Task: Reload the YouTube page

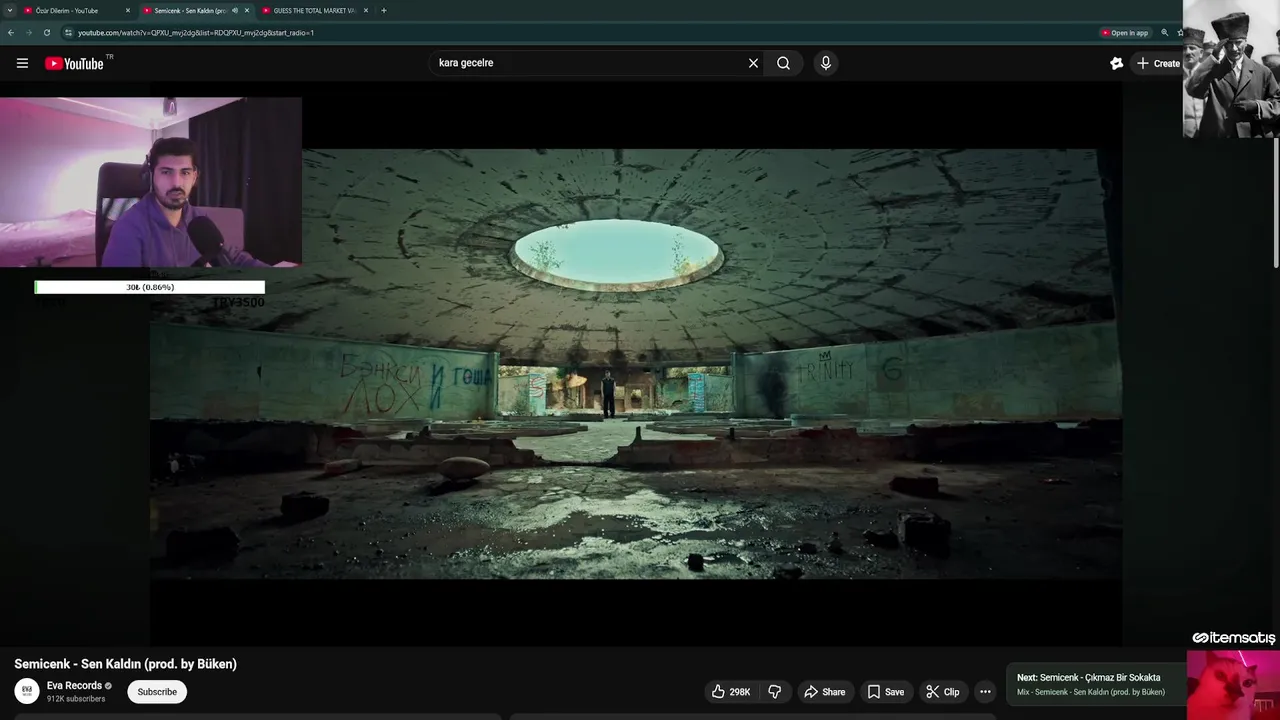Action: coord(46,33)
